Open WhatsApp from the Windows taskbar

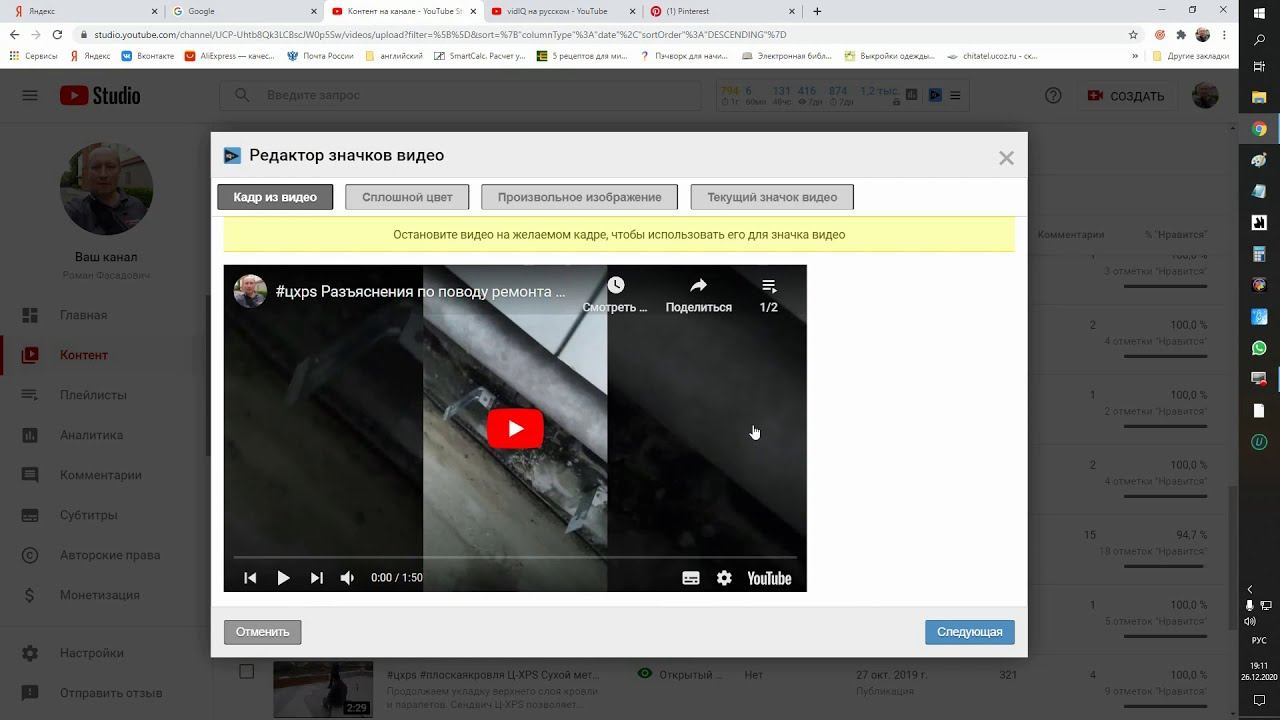click(x=1259, y=348)
